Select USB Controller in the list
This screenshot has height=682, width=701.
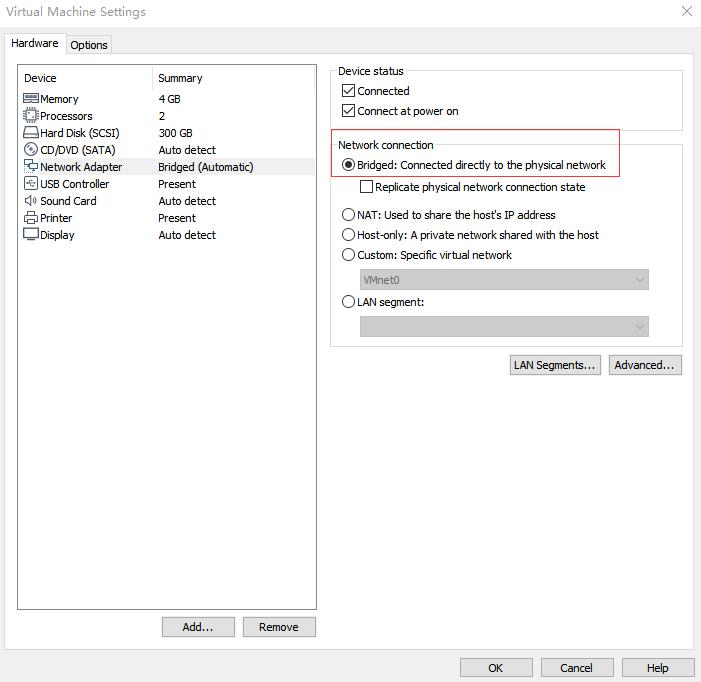(166, 184)
